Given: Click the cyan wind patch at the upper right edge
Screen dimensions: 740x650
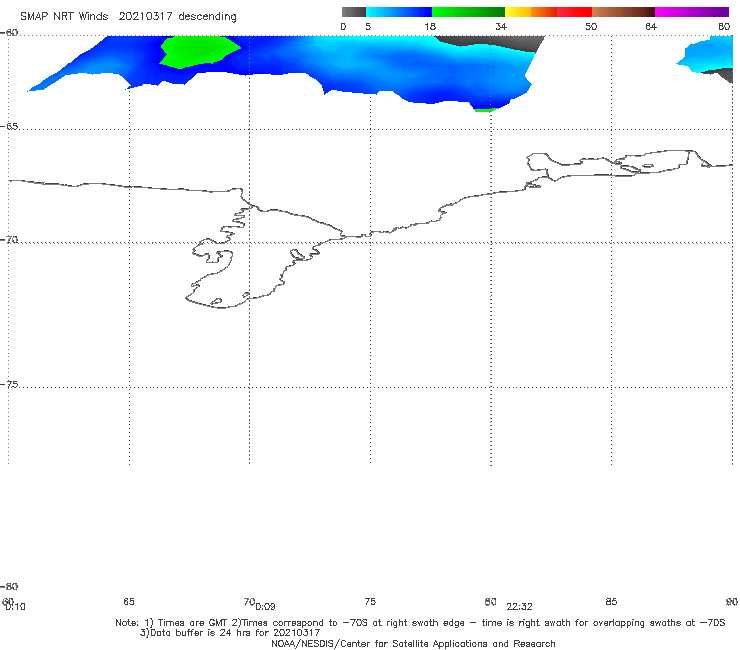Looking at the screenshot, I should pos(706,53).
